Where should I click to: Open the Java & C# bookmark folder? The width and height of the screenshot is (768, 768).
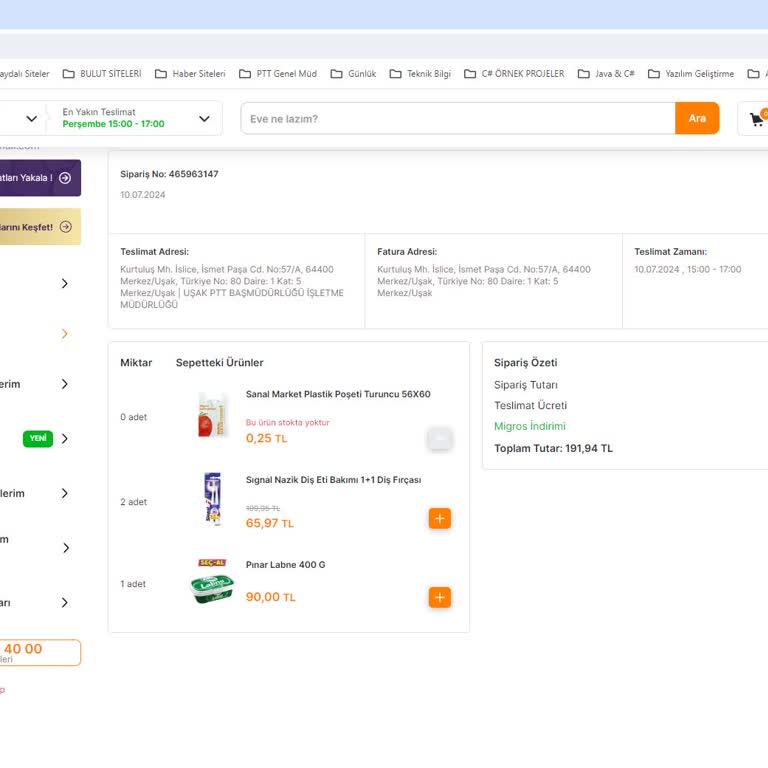tap(606, 73)
